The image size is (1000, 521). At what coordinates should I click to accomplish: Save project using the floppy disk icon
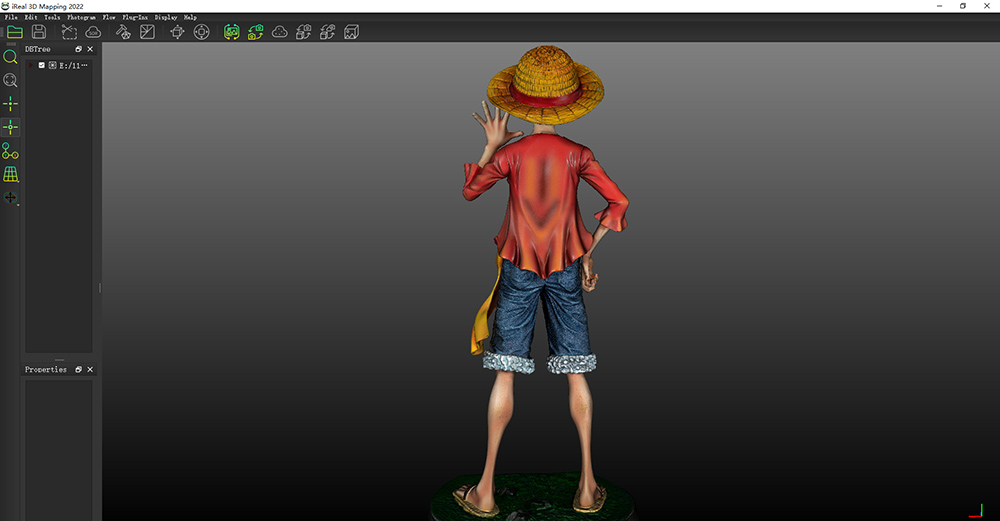39,32
